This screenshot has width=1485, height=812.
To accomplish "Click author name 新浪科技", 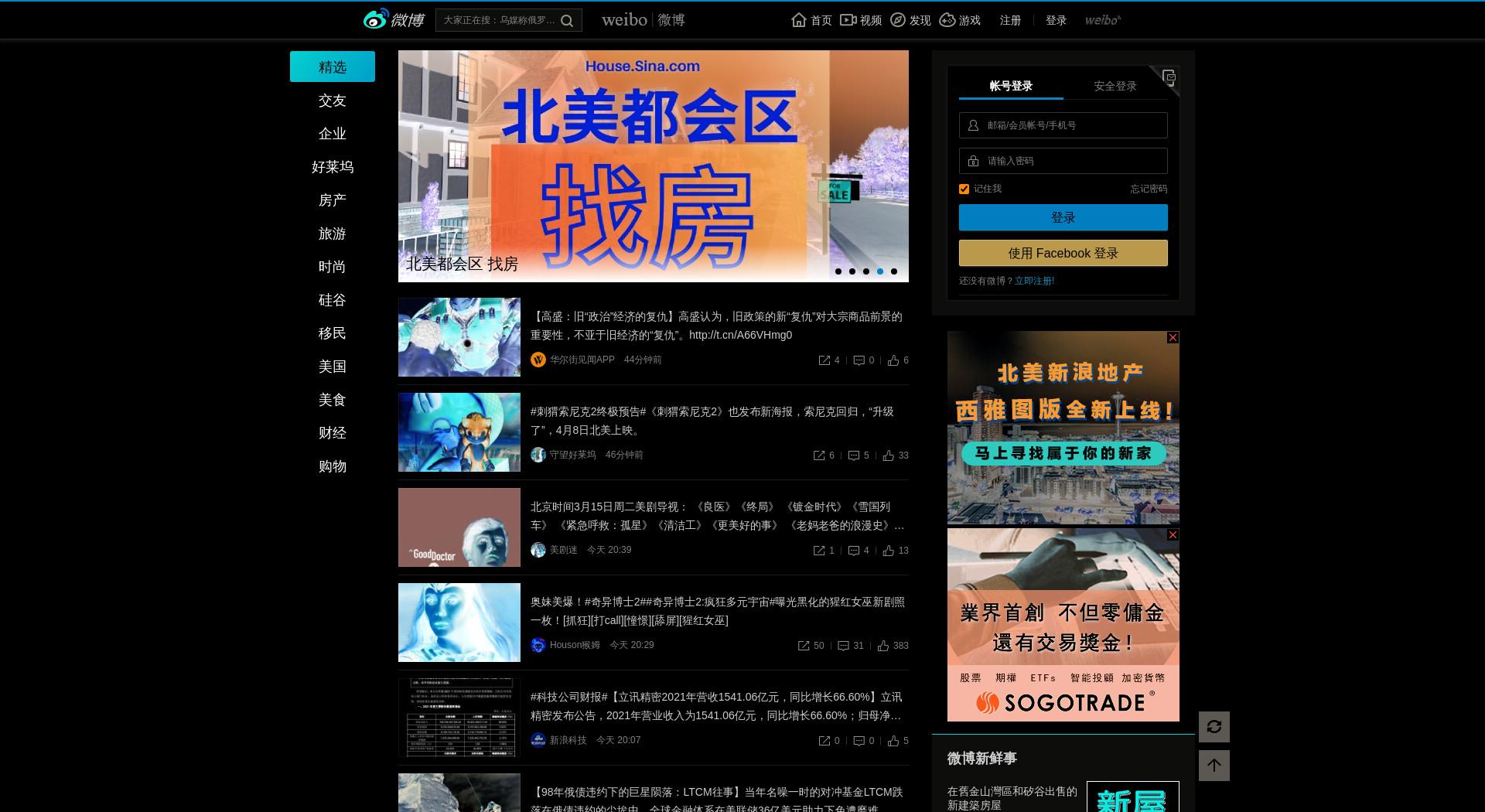I will pyautogui.click(x=568, y=740).
